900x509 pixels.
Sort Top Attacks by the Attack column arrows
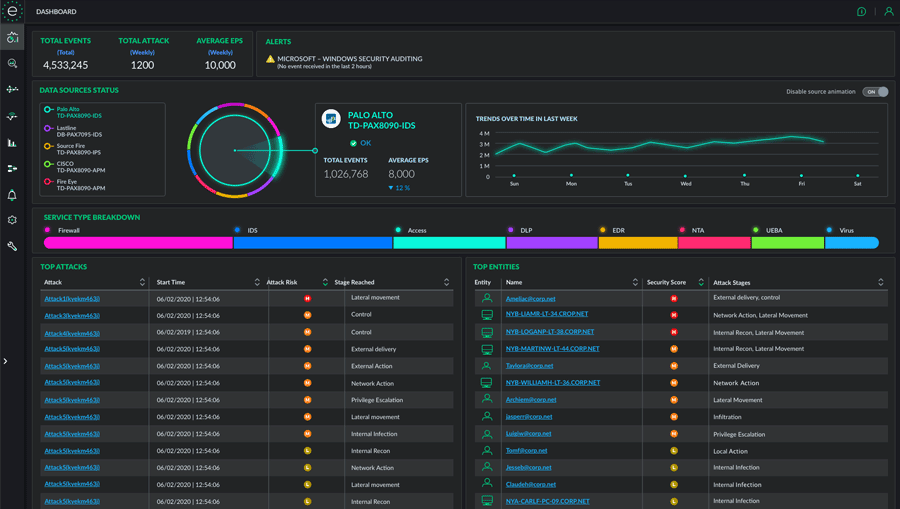point(142,283)
